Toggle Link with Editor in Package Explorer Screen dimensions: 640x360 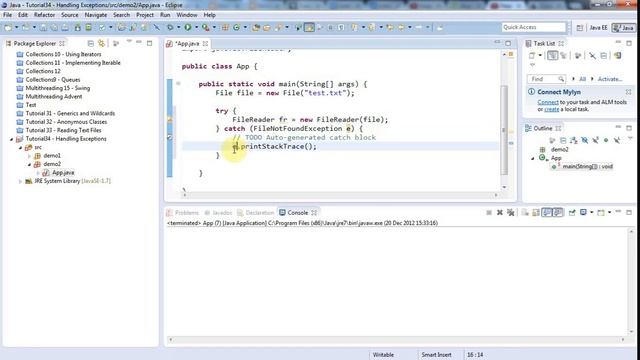pyautogui.click(x=101, y=43)
